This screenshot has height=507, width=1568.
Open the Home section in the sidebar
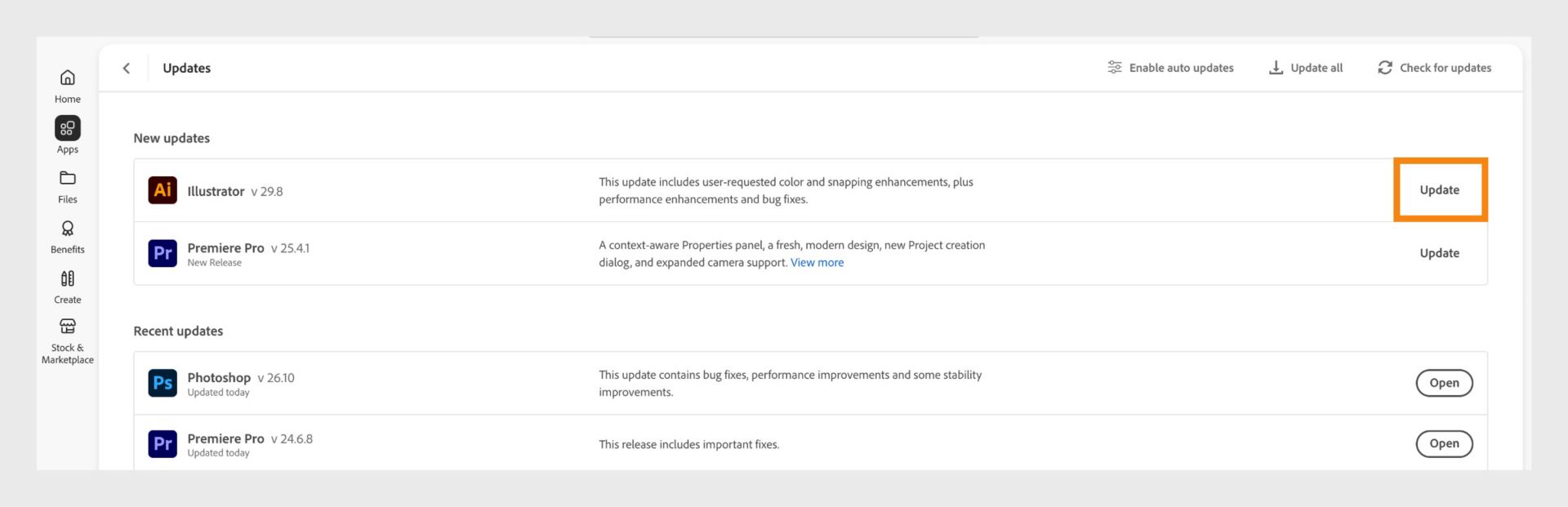coord(67,82)
